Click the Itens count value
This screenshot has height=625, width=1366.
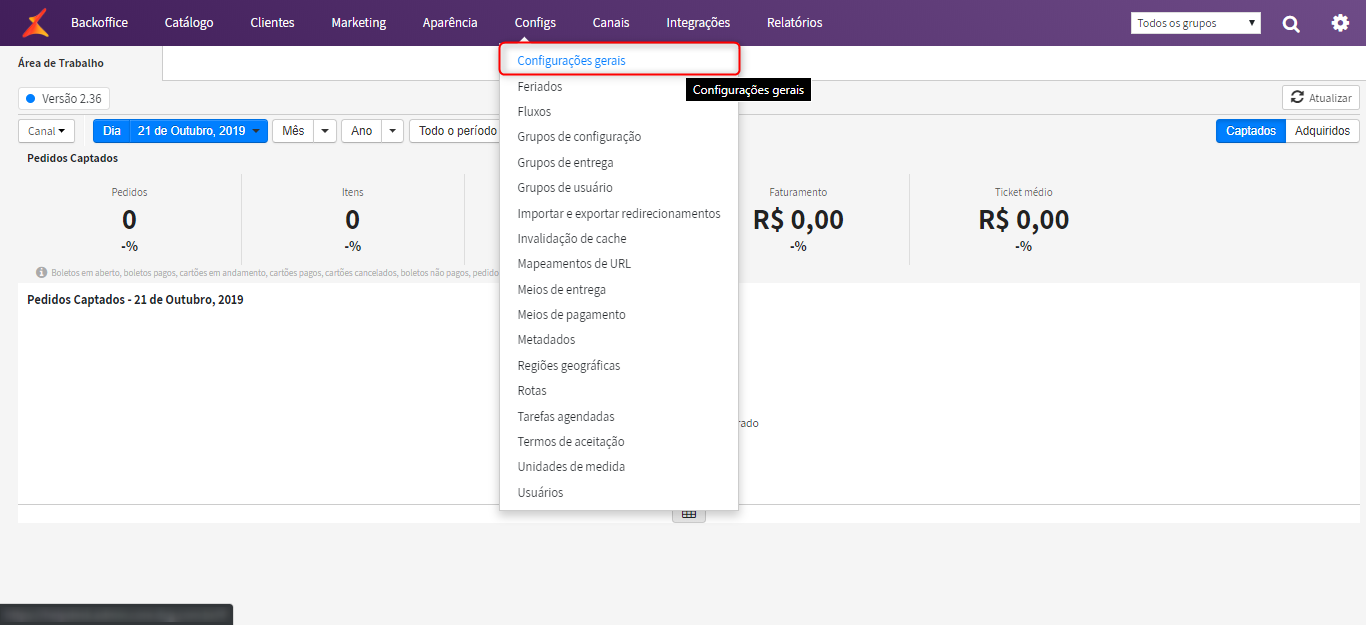click(x=352, y=220)
